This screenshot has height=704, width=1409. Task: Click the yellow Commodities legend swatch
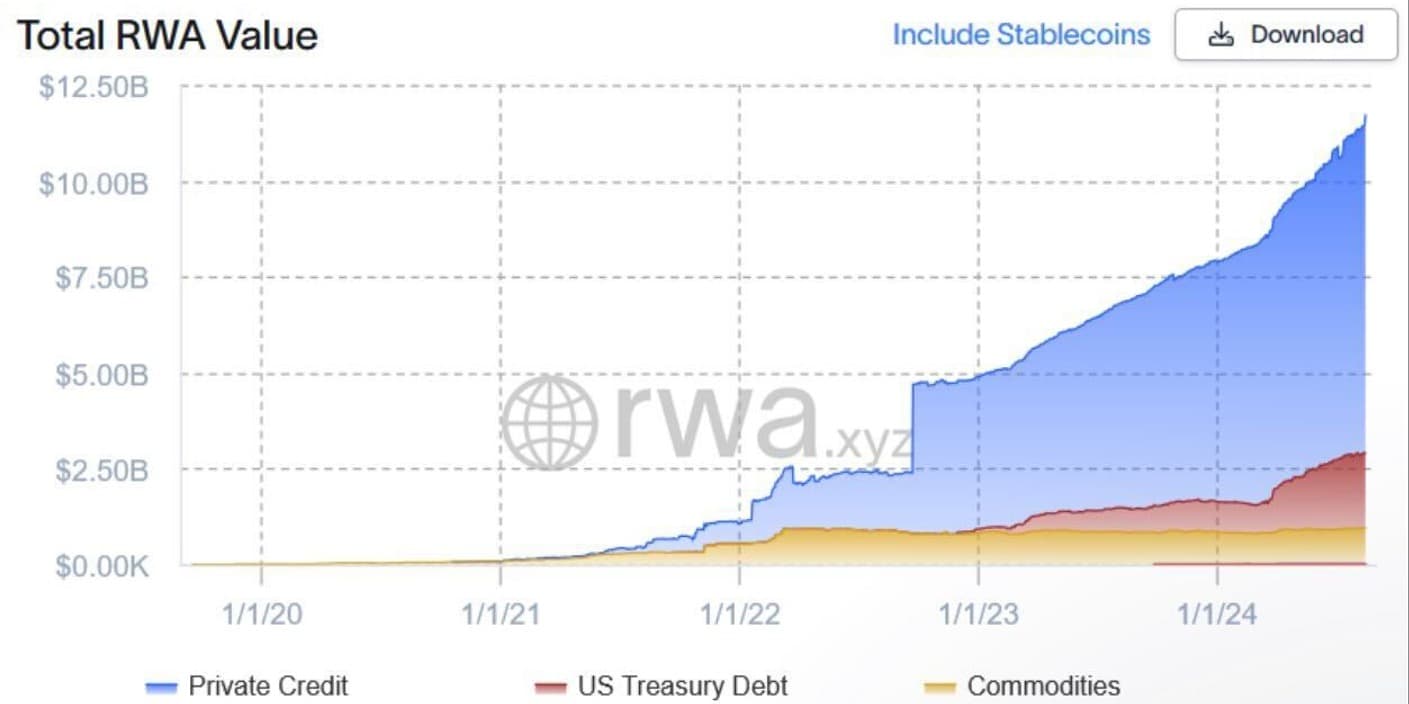[x=940, y=687]
